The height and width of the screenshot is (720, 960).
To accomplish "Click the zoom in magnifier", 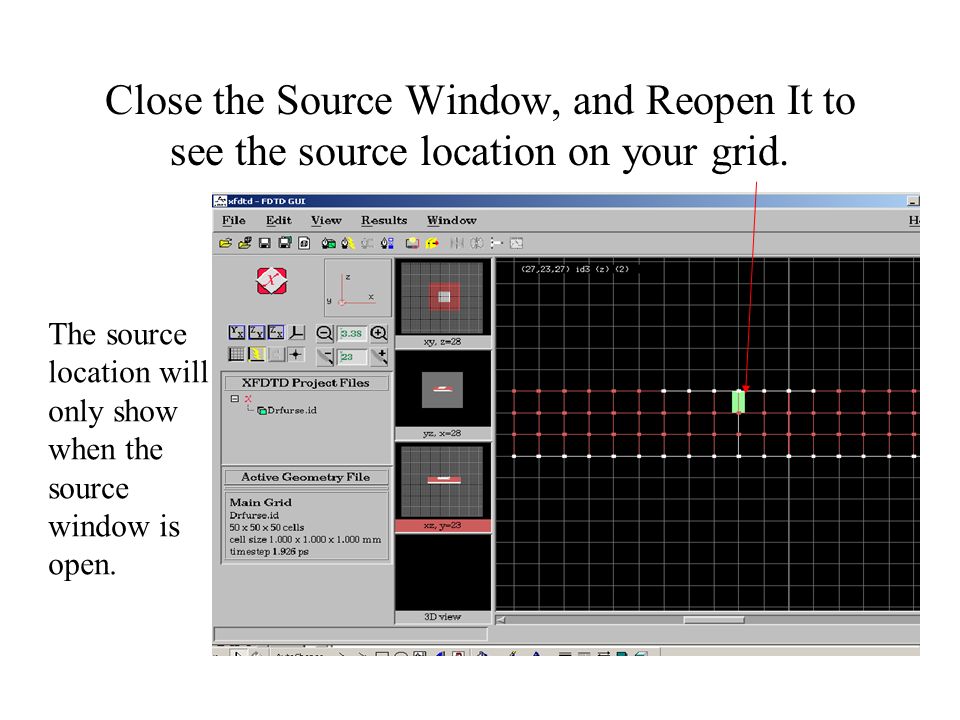I will click(379, 334).
